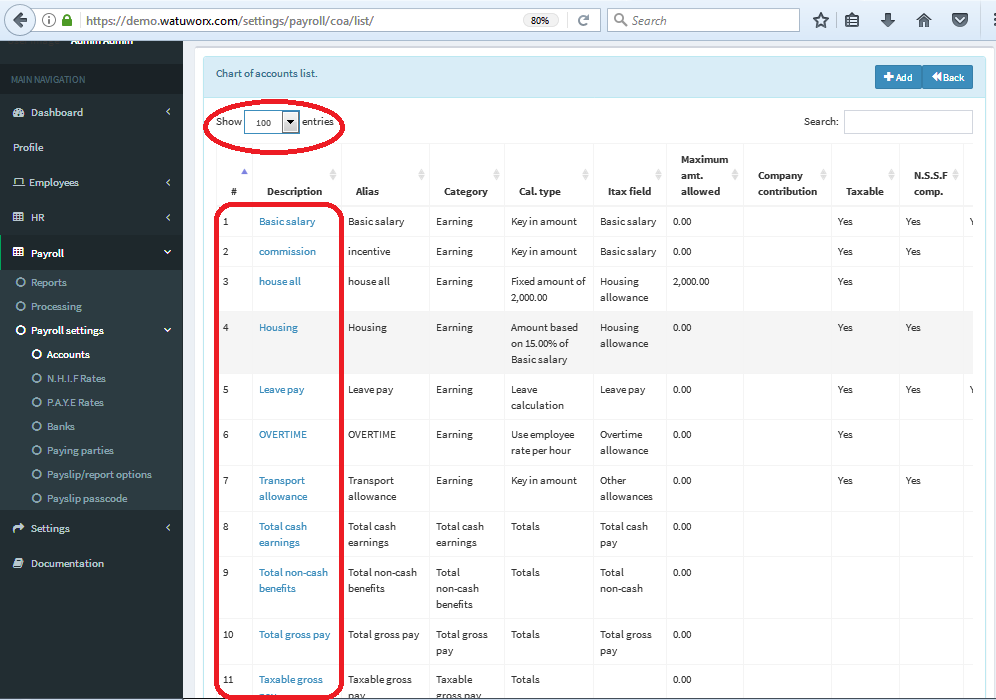996x700 pixels.
Task: Select Payslip passcode sidebar item
Action: coord(87,498)
